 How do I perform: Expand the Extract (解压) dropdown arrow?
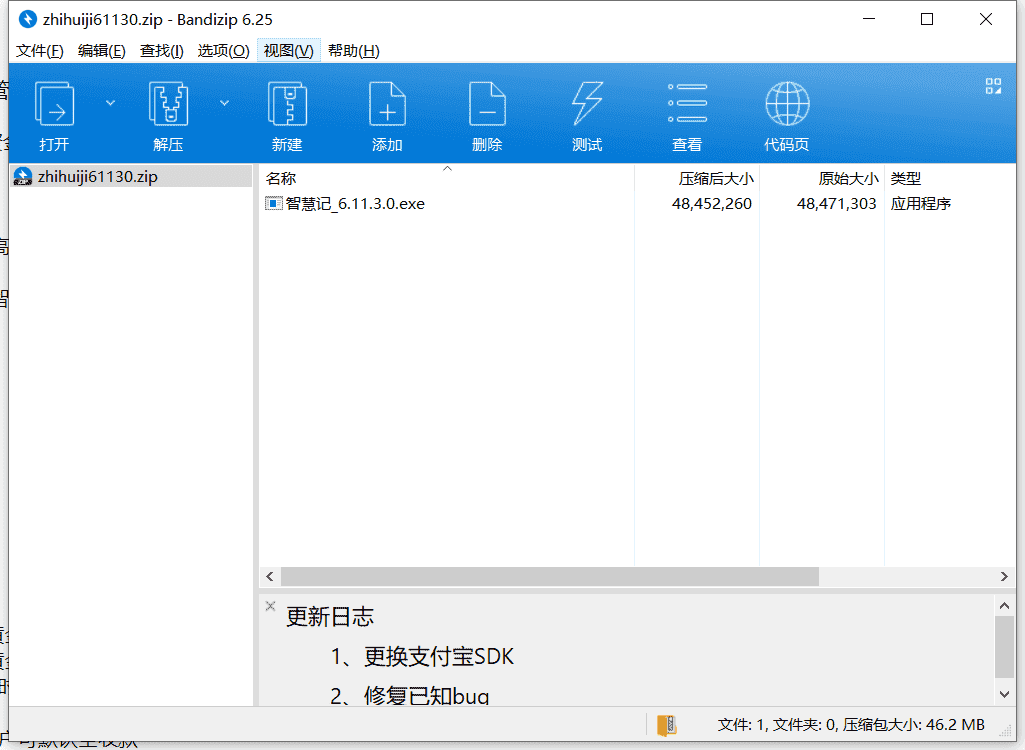coord(224,103)
